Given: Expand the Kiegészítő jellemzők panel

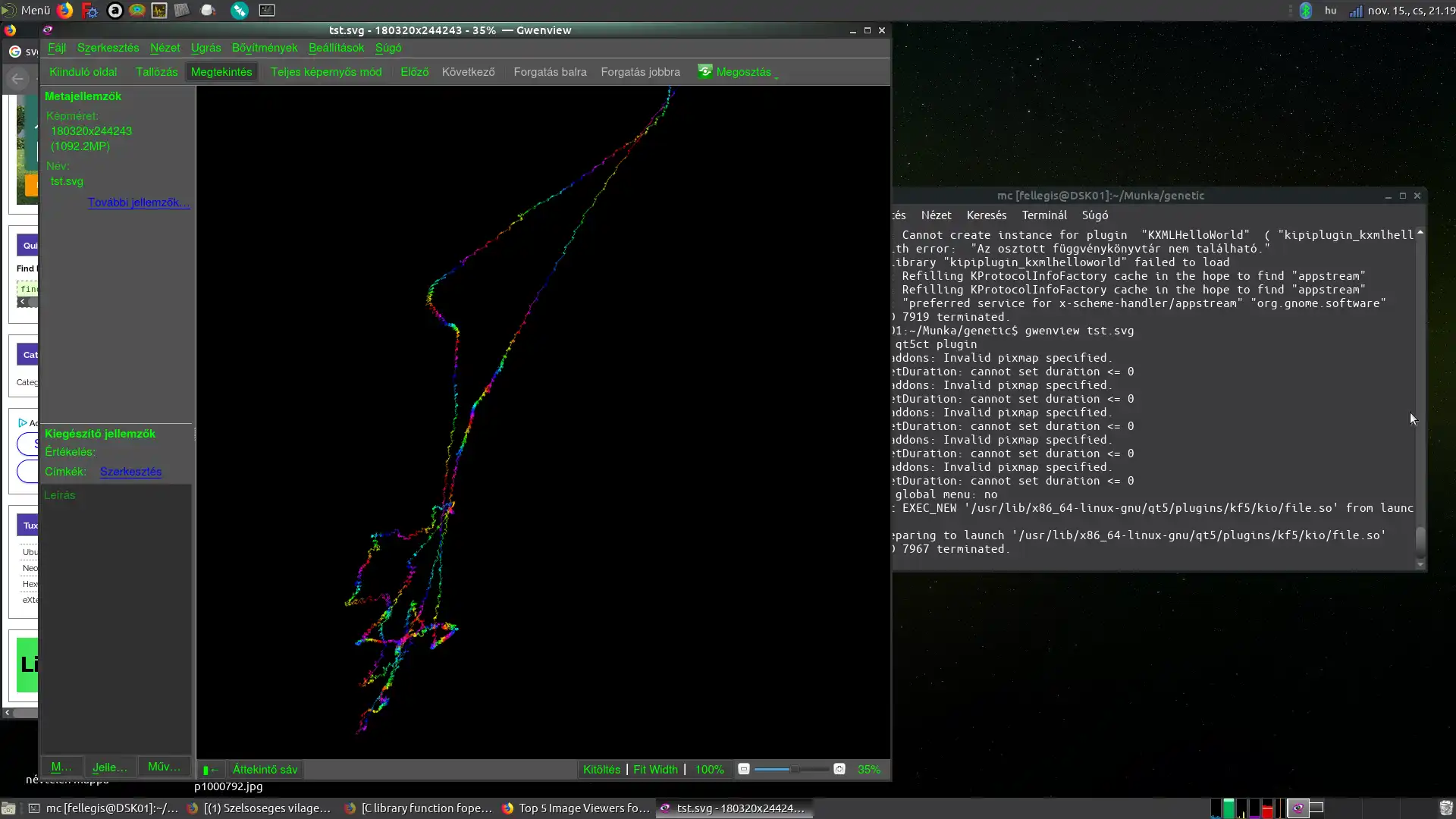Looking at the screenshot, I should pyautogui.click(x=100, y=433).
